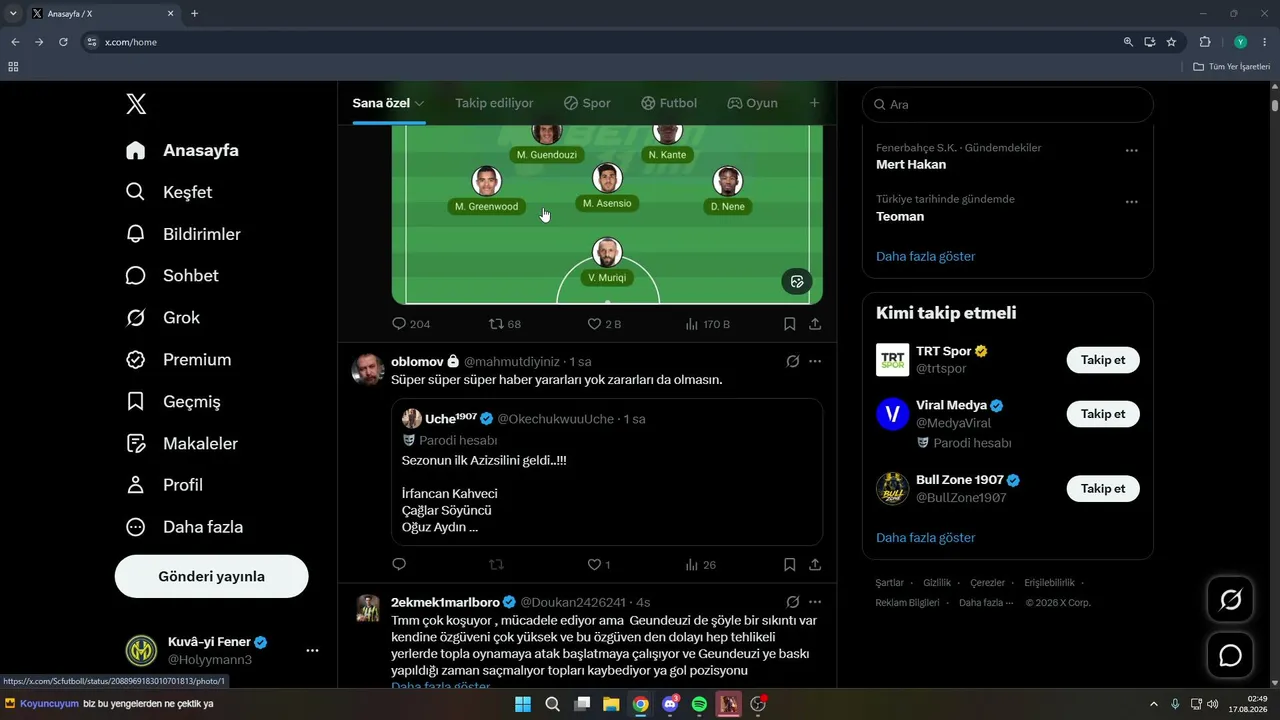The image size is (1280, 720).
Task: Switch to the Futbol tab
Action: [669, 103]
